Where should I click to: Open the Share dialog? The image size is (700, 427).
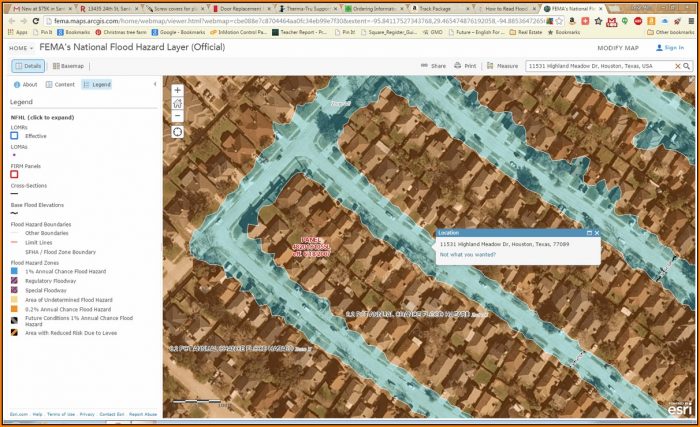pyautogui.click(x=434, y=66)
